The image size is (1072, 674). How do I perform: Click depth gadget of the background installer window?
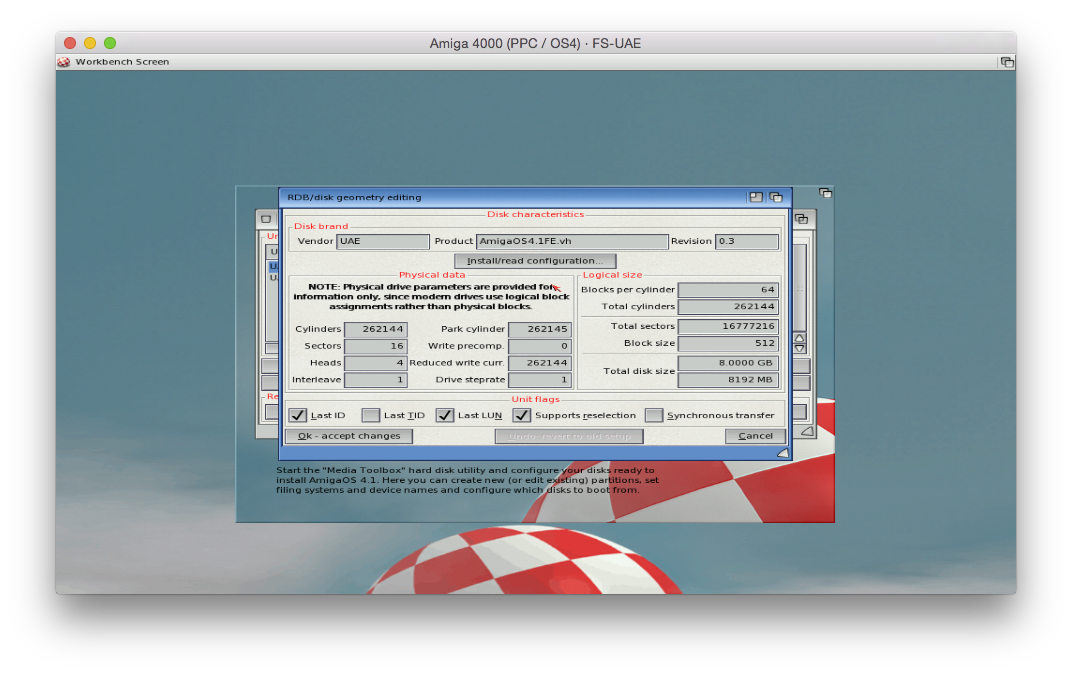coord(825,193)
